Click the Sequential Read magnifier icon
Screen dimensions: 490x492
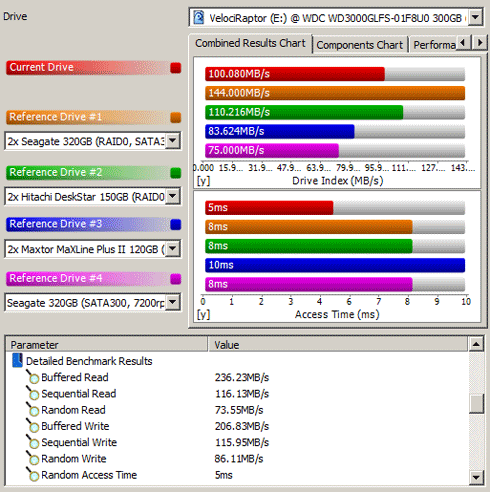coord(33,394)
